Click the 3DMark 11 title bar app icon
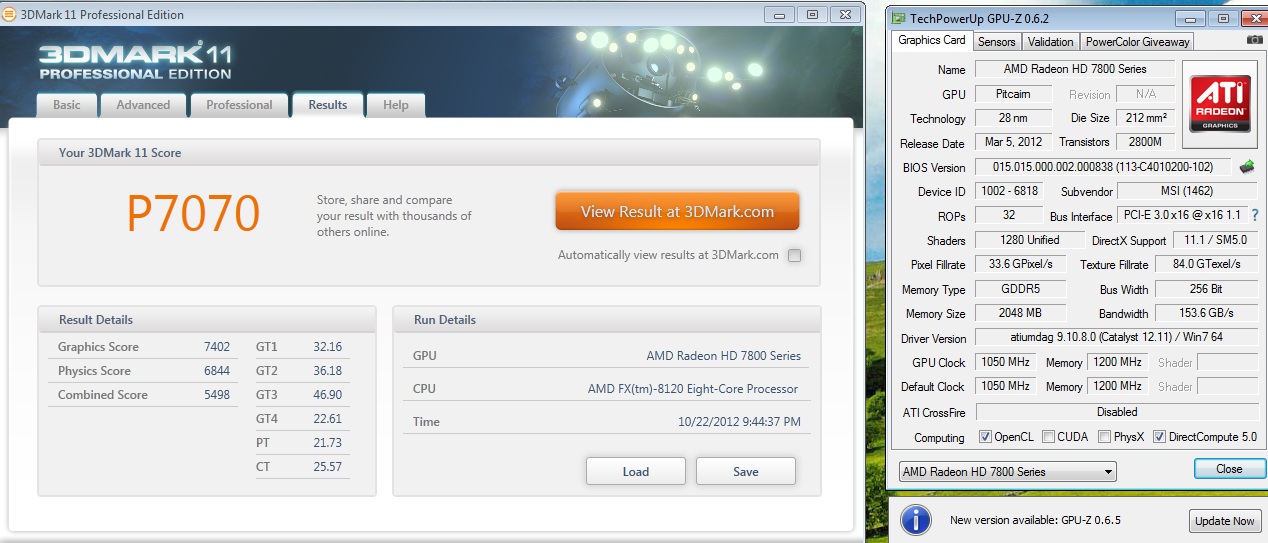The width and height of the screenshot is (1268, 543). point(8,15)
